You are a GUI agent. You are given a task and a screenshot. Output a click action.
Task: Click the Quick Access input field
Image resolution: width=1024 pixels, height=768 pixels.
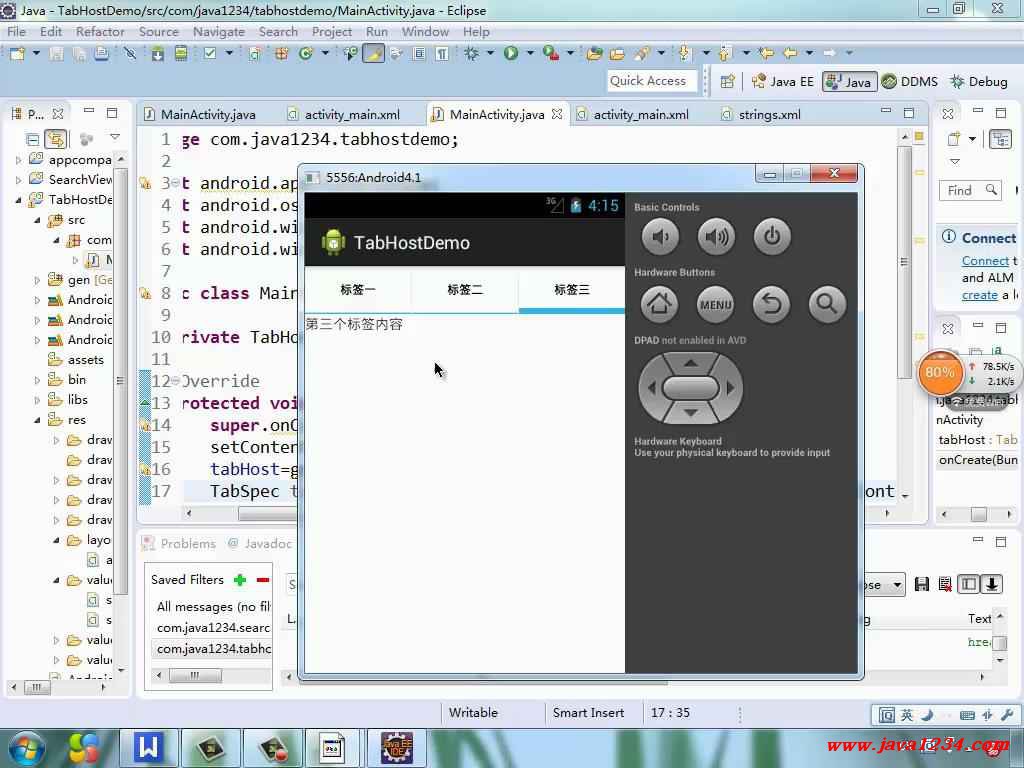pyautogui.click(x=650, y=81)
